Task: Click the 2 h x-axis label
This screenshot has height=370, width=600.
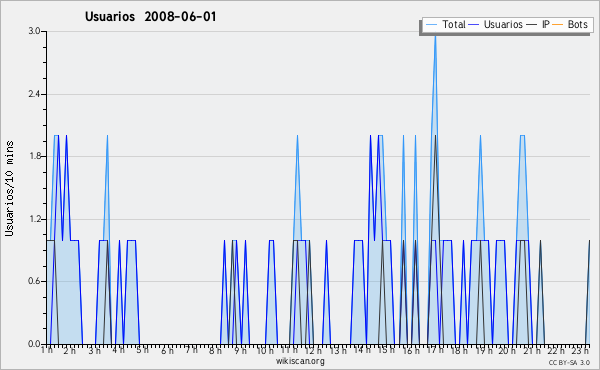Action: point(70,350)
